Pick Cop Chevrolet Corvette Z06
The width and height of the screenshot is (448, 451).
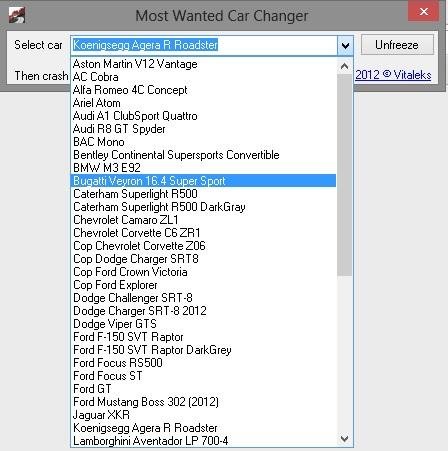tap(203, 246)
